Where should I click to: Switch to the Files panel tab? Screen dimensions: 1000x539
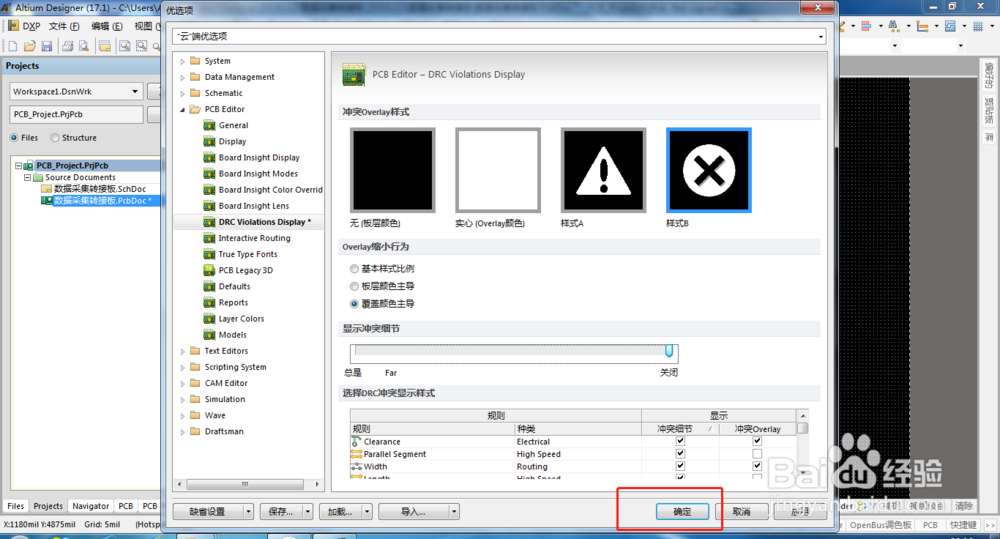(15, 506)
